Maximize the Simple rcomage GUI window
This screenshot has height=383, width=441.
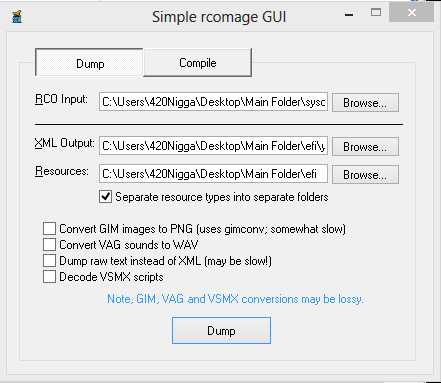coord(376,13)
